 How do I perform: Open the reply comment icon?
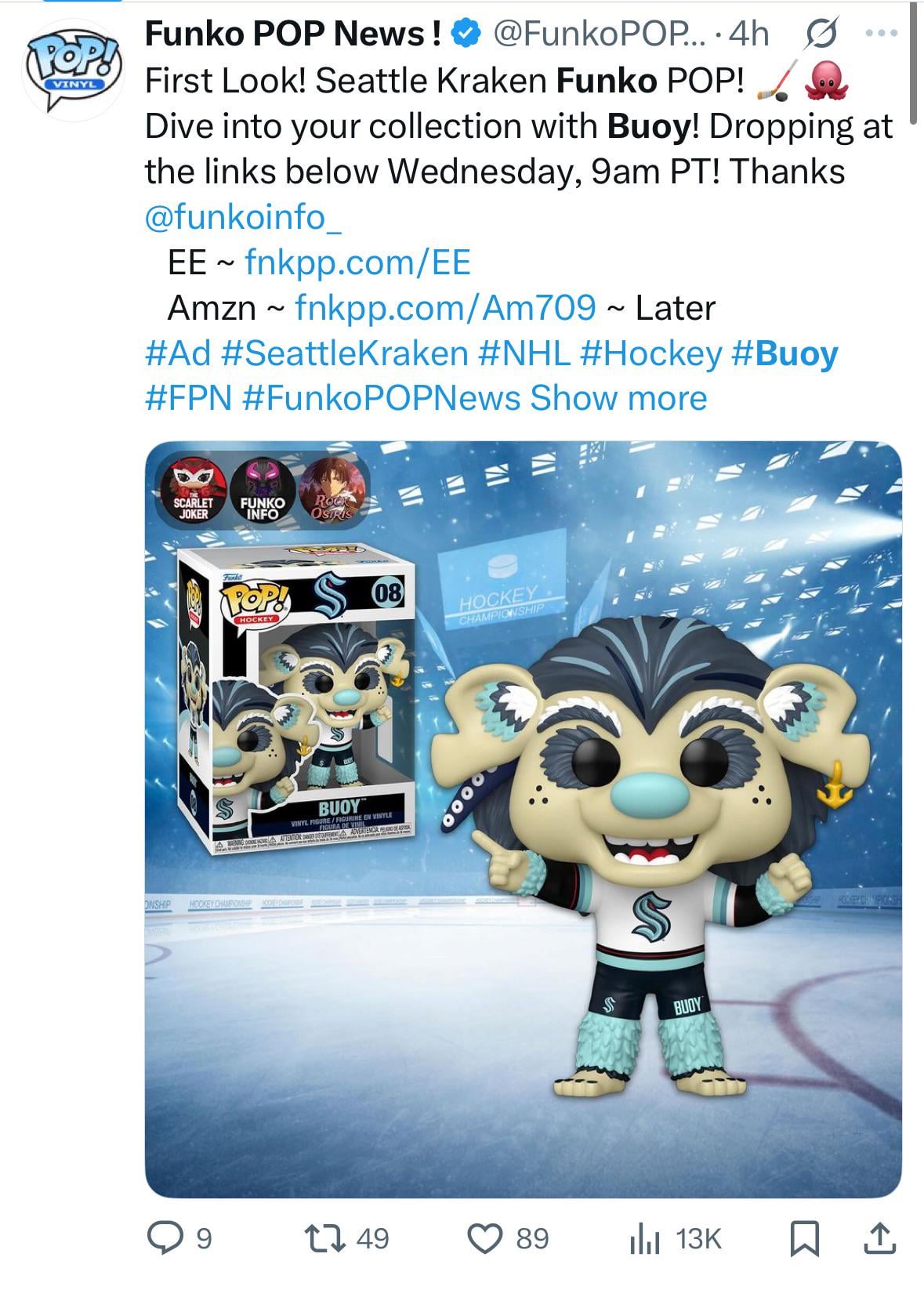tap(164, 1238)
